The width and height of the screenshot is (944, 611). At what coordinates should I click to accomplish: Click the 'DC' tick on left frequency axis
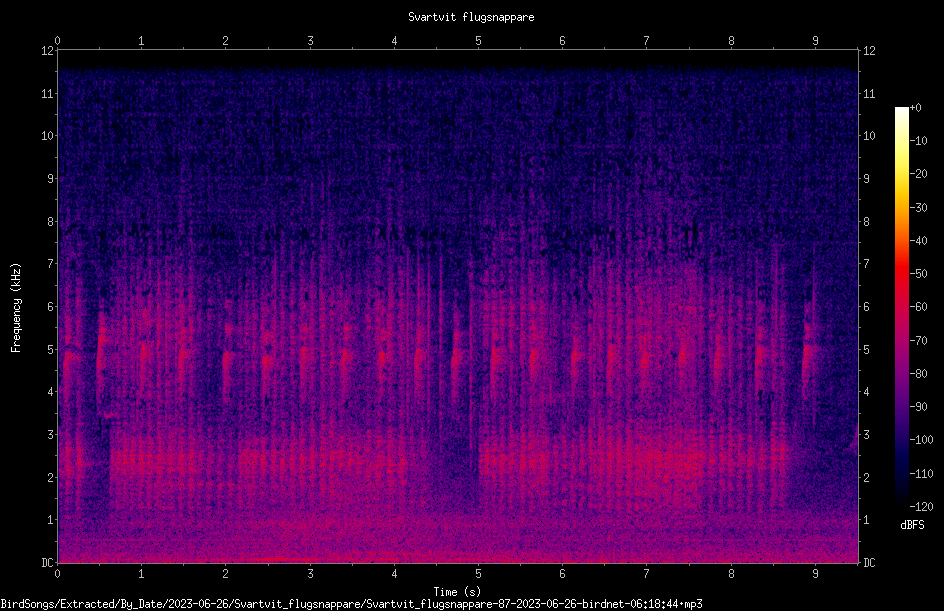47,563
